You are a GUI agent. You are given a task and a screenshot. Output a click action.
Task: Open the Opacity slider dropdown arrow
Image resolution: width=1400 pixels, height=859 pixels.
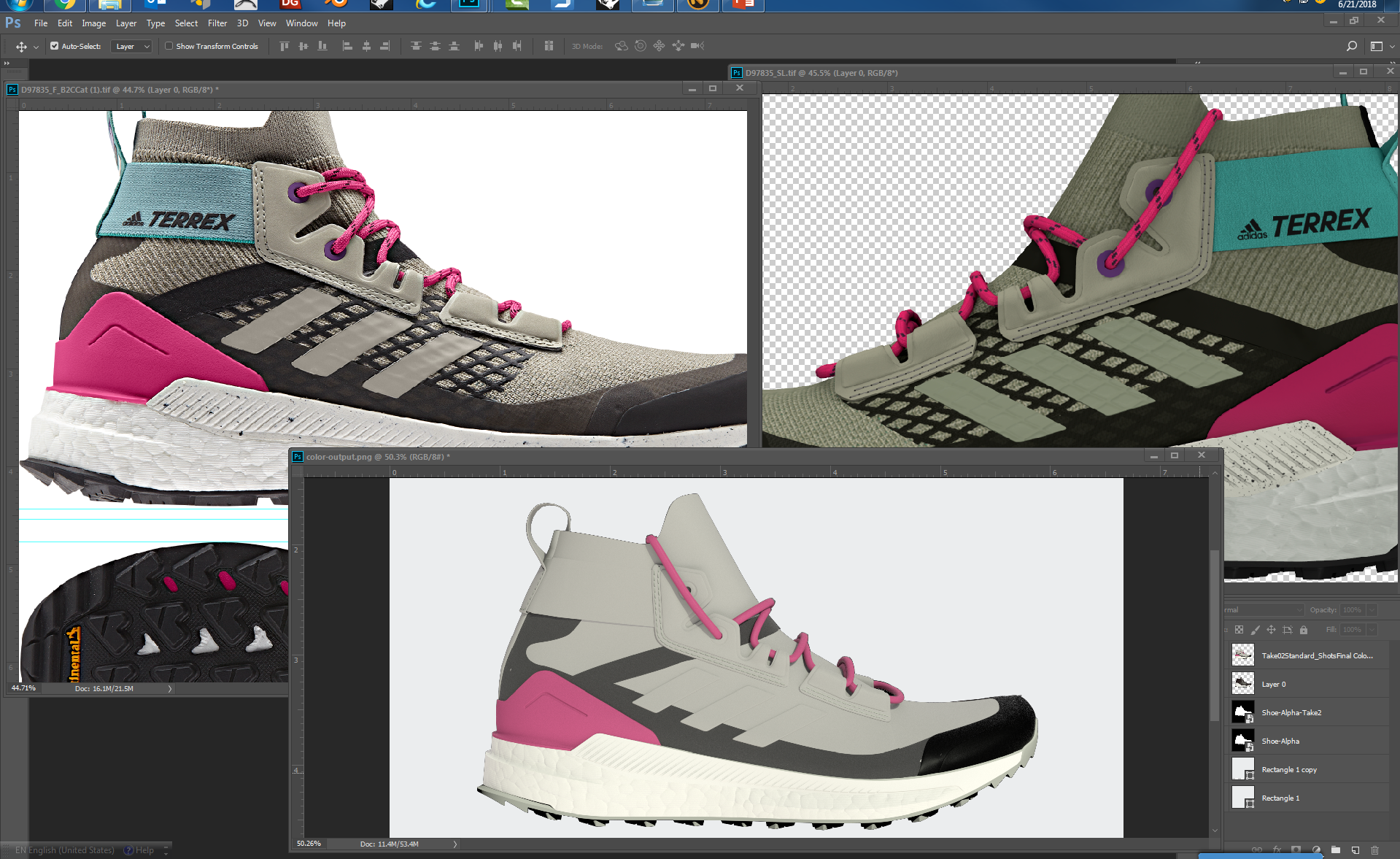point(1372,610)
